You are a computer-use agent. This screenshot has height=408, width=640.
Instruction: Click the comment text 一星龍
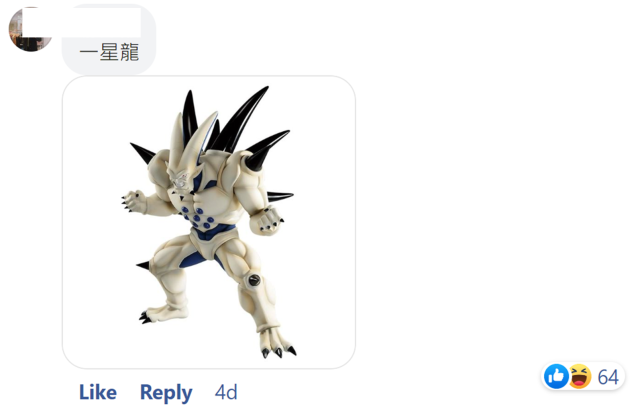[109, 52]
